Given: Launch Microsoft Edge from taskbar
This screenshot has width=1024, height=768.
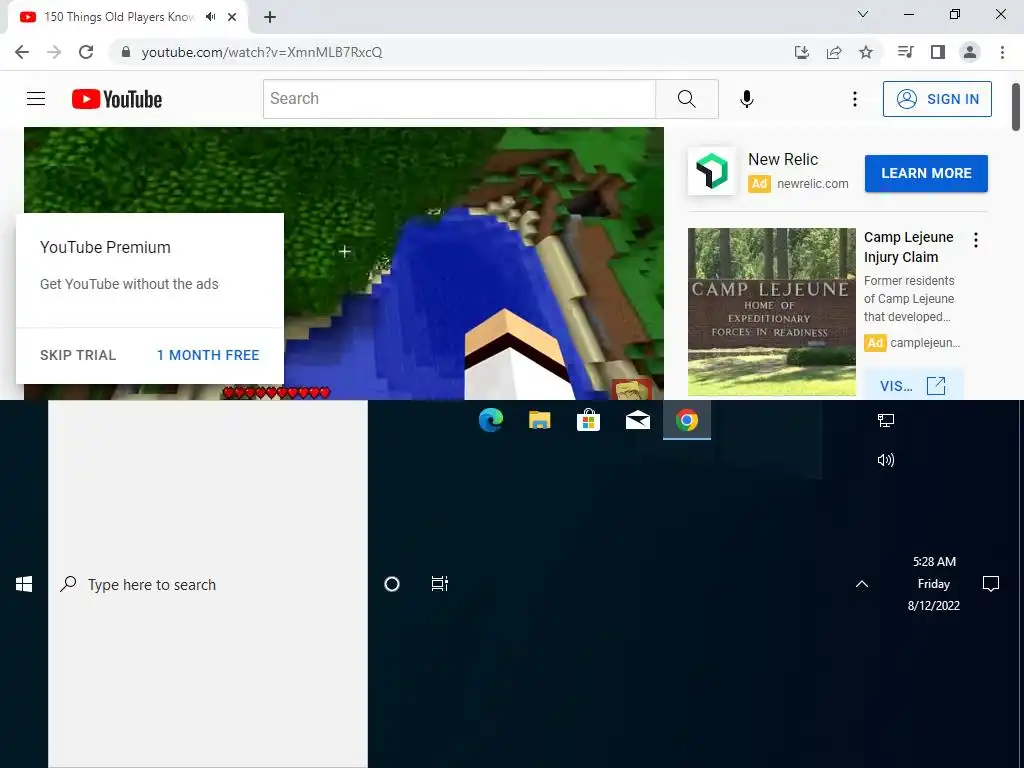Looking at the screenshot, I should click(x=491, y=420).
